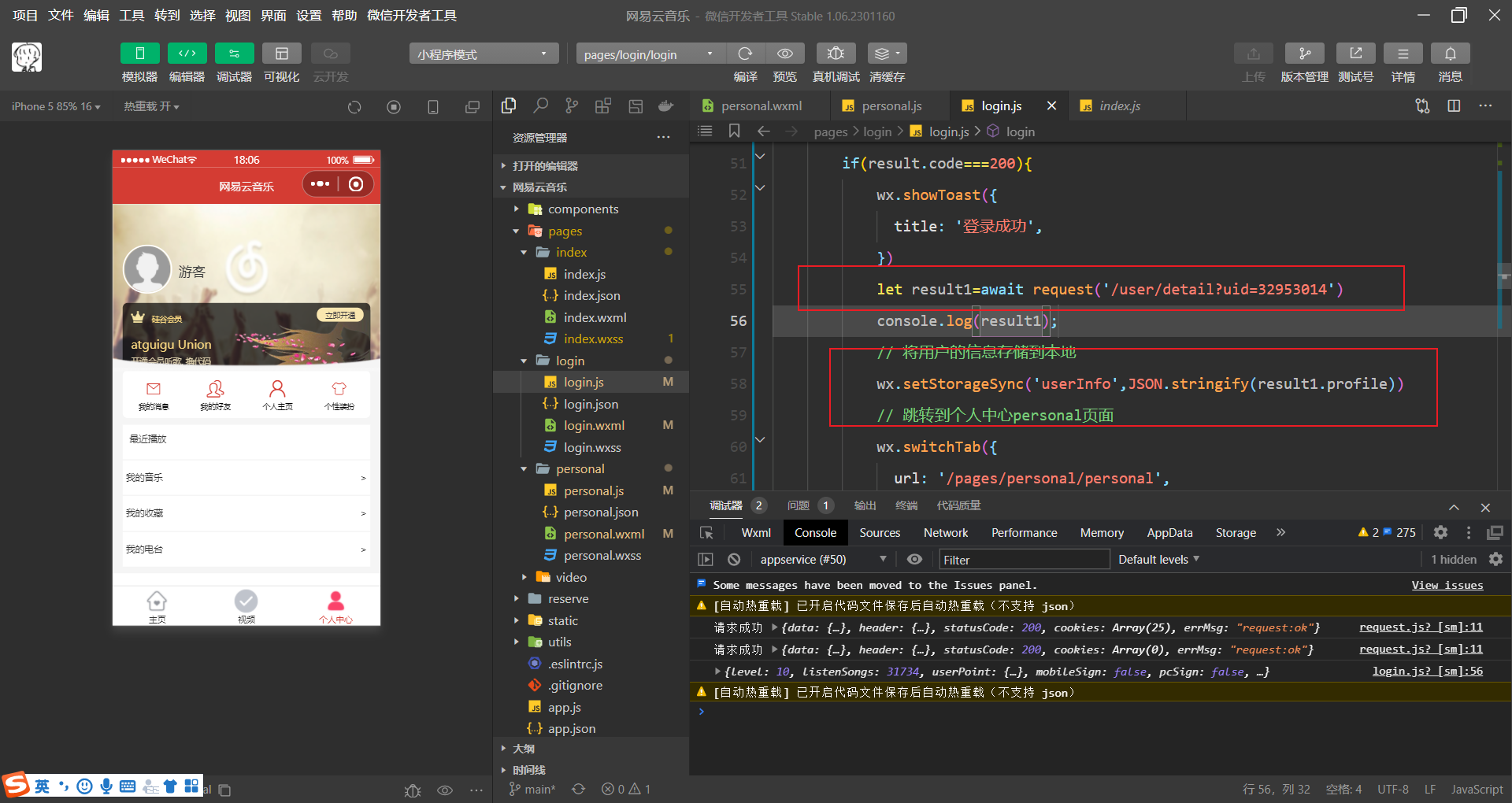The width and height of the screenshot is (1512, 803).
Task: Click the request.js source link in first log
Action: click(x=1420, y=627)
